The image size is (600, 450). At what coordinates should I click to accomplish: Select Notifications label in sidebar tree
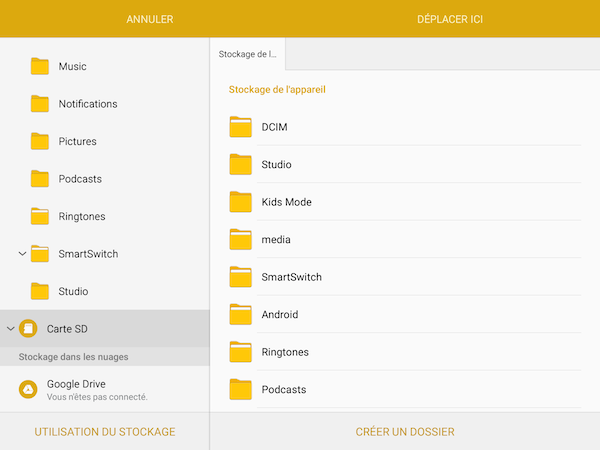click(x=88, y=104)
